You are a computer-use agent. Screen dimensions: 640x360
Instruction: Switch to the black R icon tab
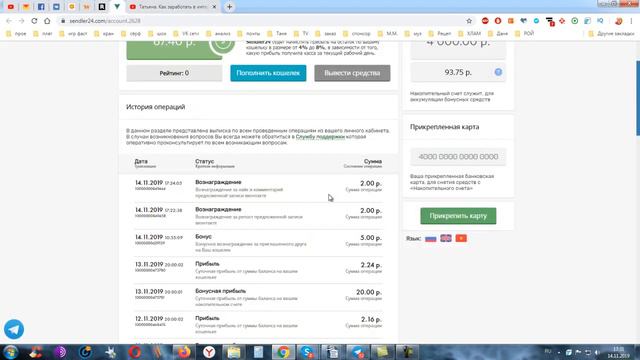[102, 7]
